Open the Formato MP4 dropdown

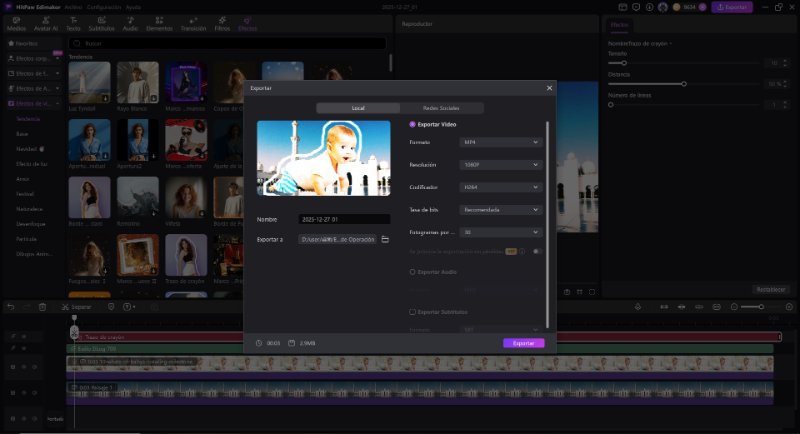tap(501, 143)
